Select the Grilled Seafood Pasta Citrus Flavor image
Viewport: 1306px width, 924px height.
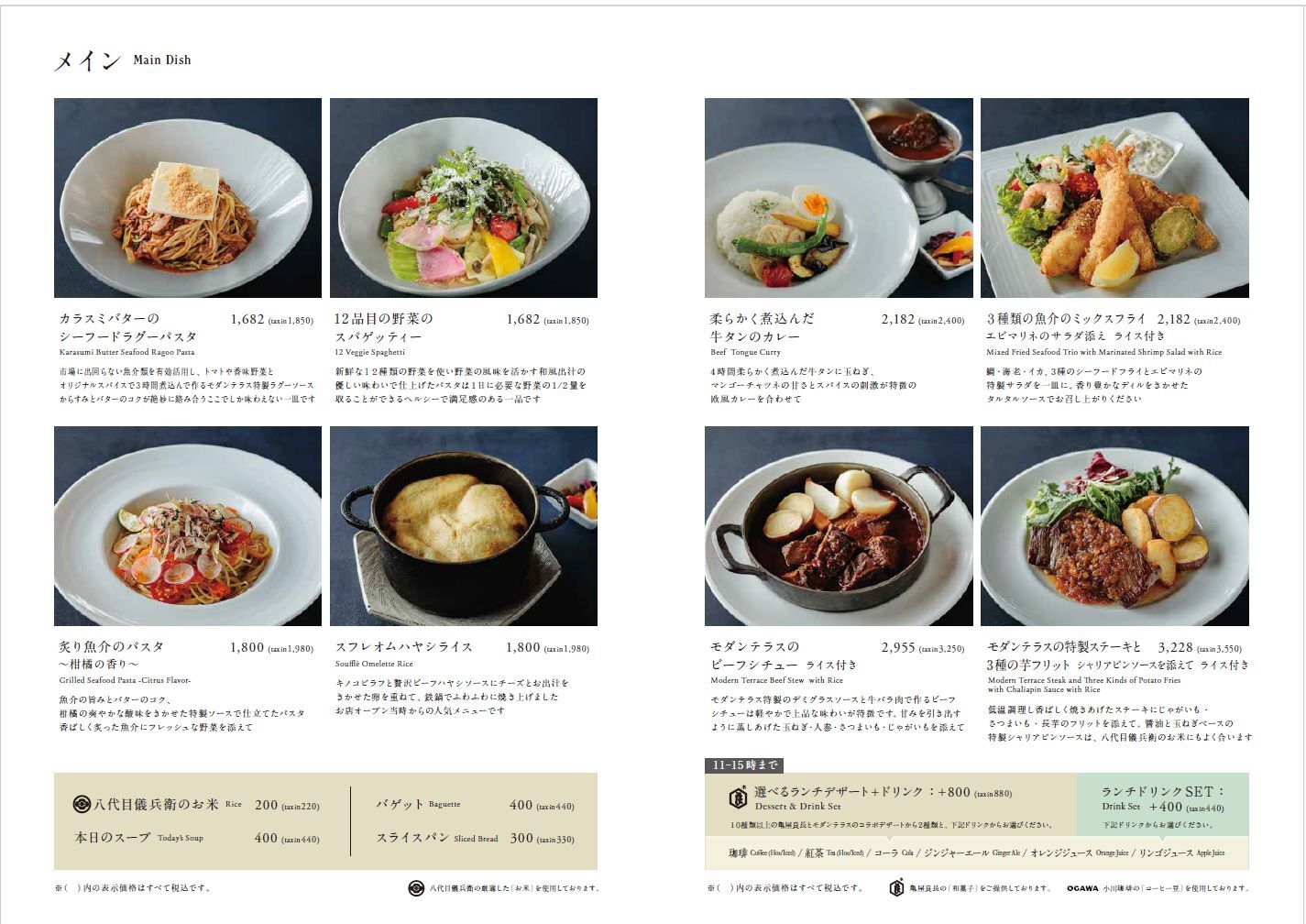click(x=188, y=526)
